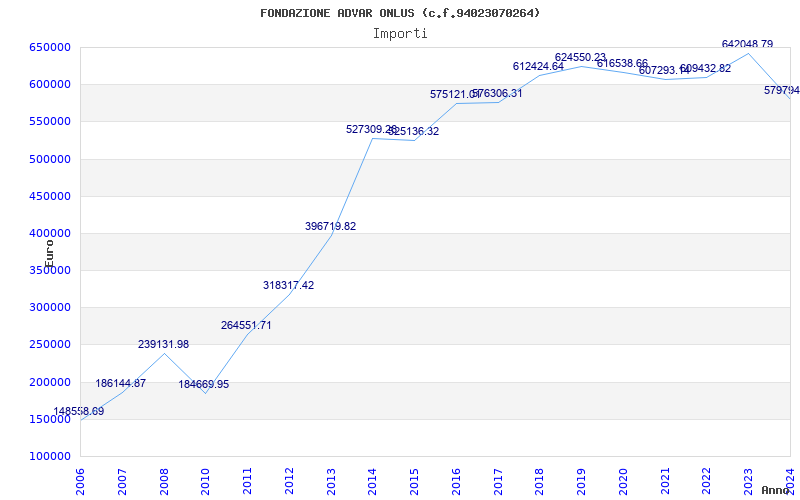This screenshot has height=500, width=800.
Task: Click the y-axis value 350000
Action: (x=50, y=270)
